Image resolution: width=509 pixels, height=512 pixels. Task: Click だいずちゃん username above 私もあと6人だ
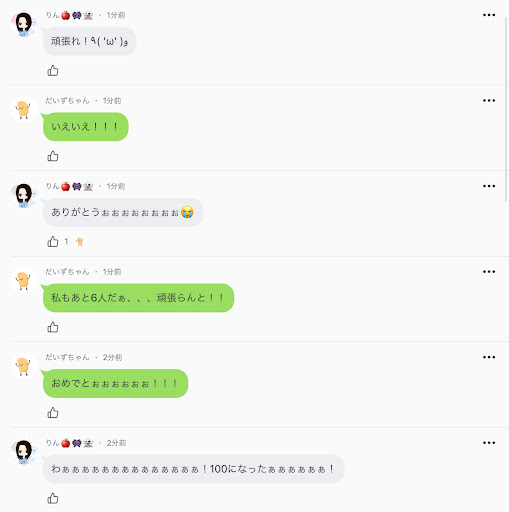68,272
